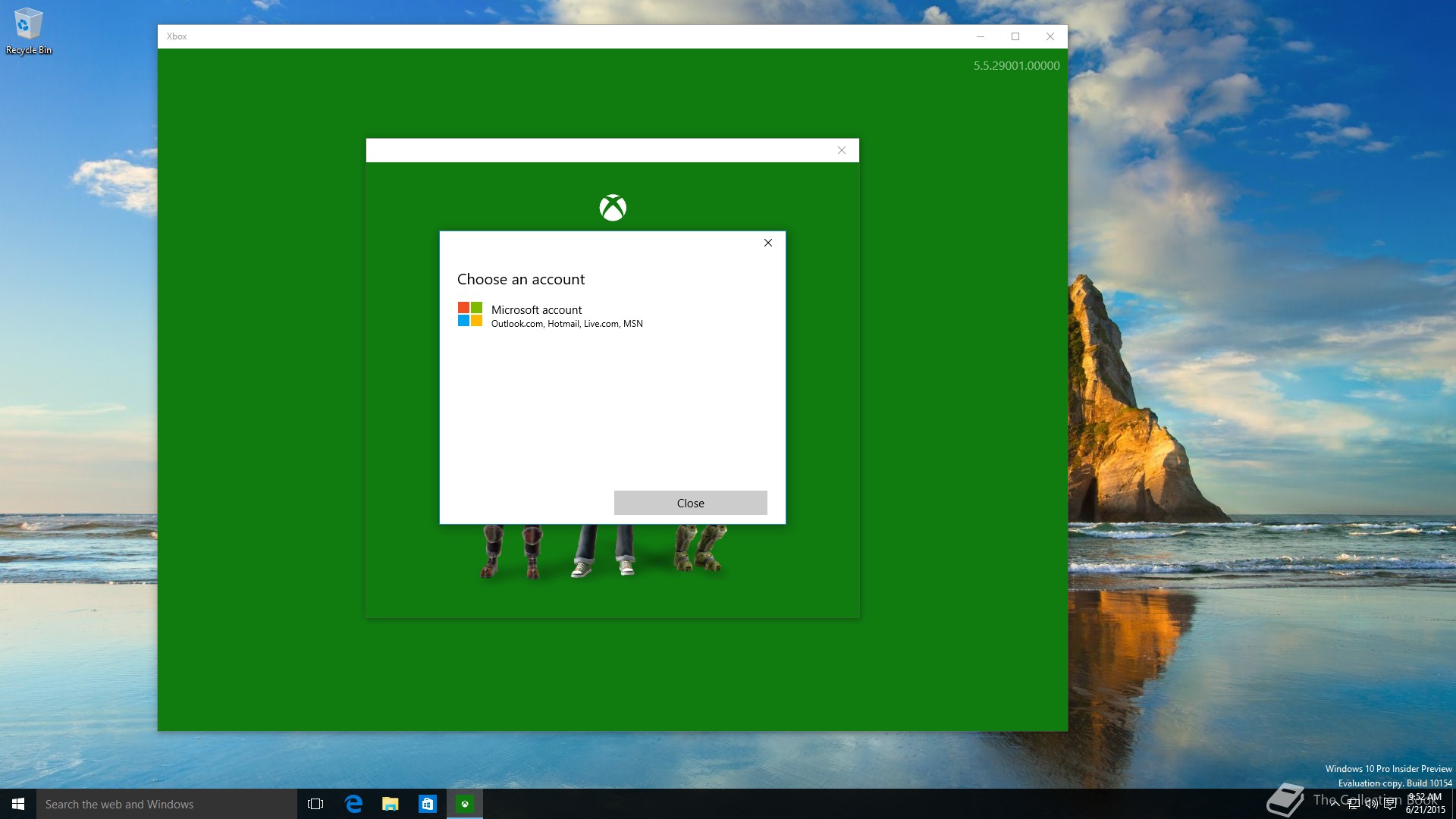Open the Recycle Bin desktop icon
The width and height of the screenshot is (1456, 819).
[x=29, y=32]
